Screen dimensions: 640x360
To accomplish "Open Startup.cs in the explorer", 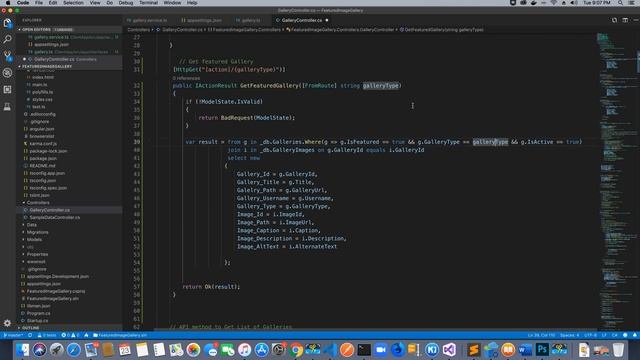I will coord(38,321).
